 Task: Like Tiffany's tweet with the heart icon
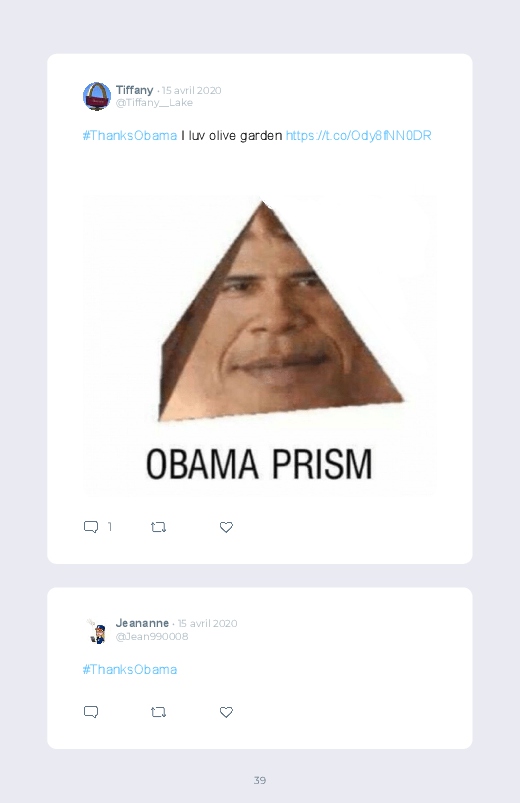pos(226,527)
